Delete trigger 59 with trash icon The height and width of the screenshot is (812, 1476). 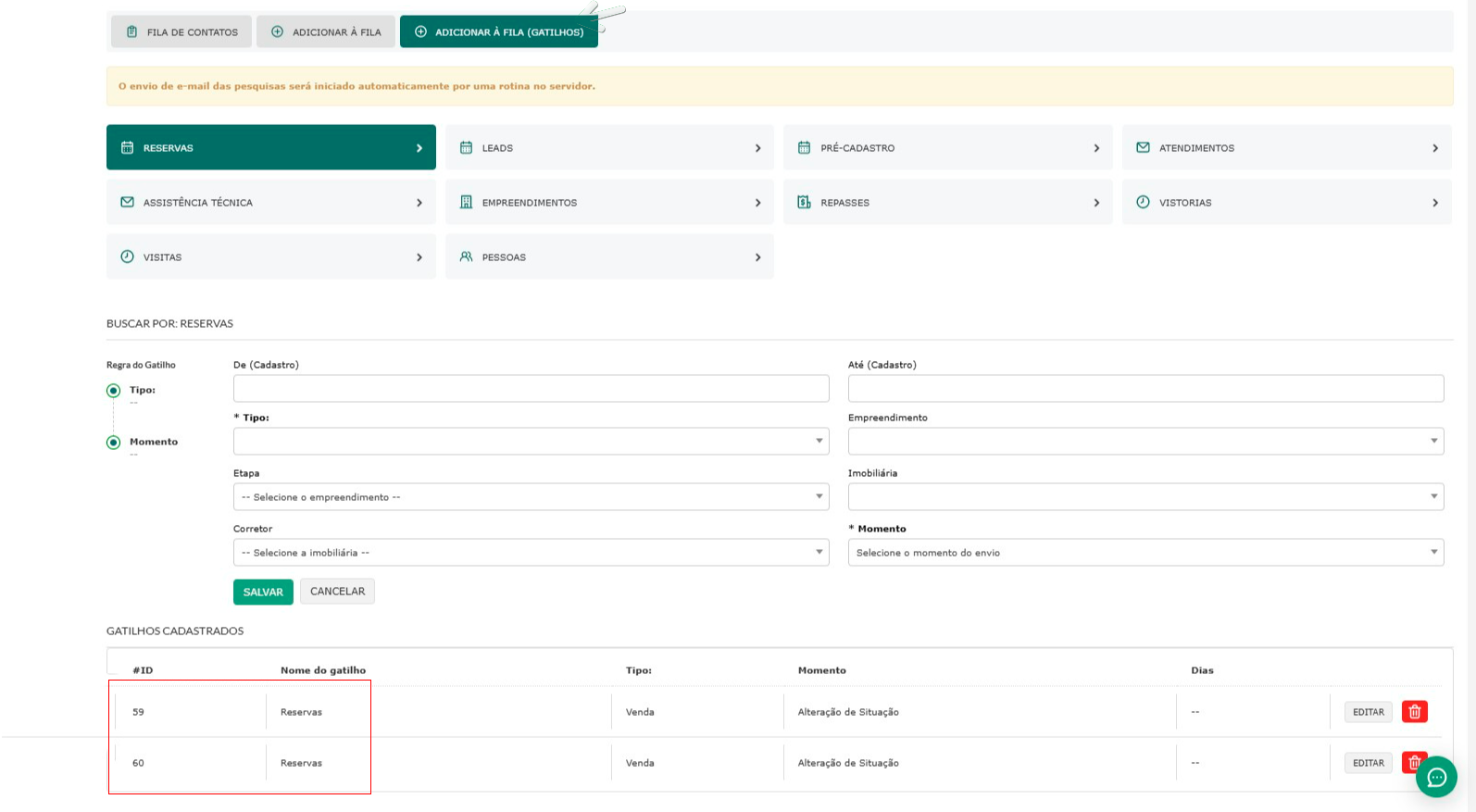pyautogui.click(x=1414, y=712)
